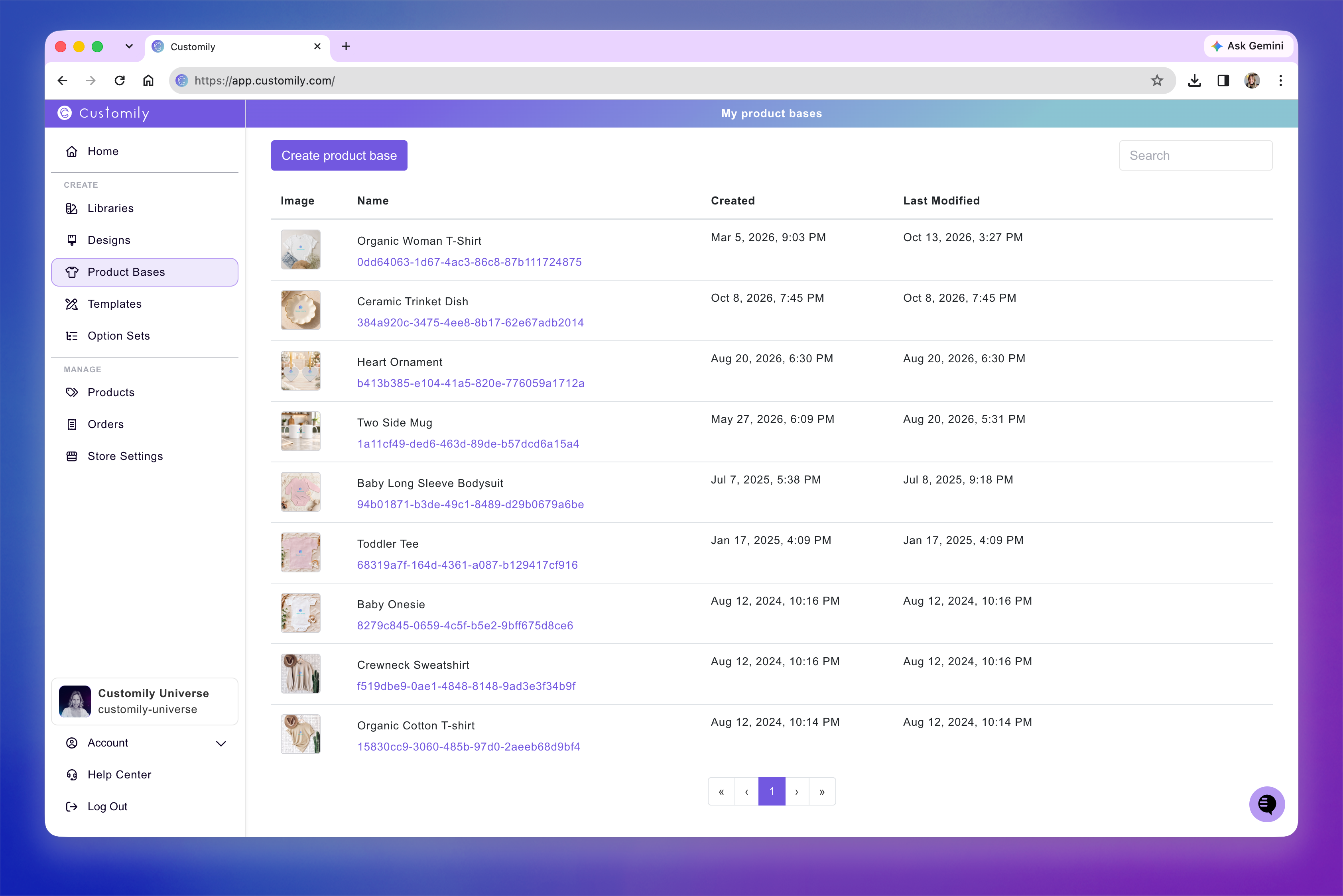
Task: Open the browser downloads icon
Action: (x=1194, y=81)
